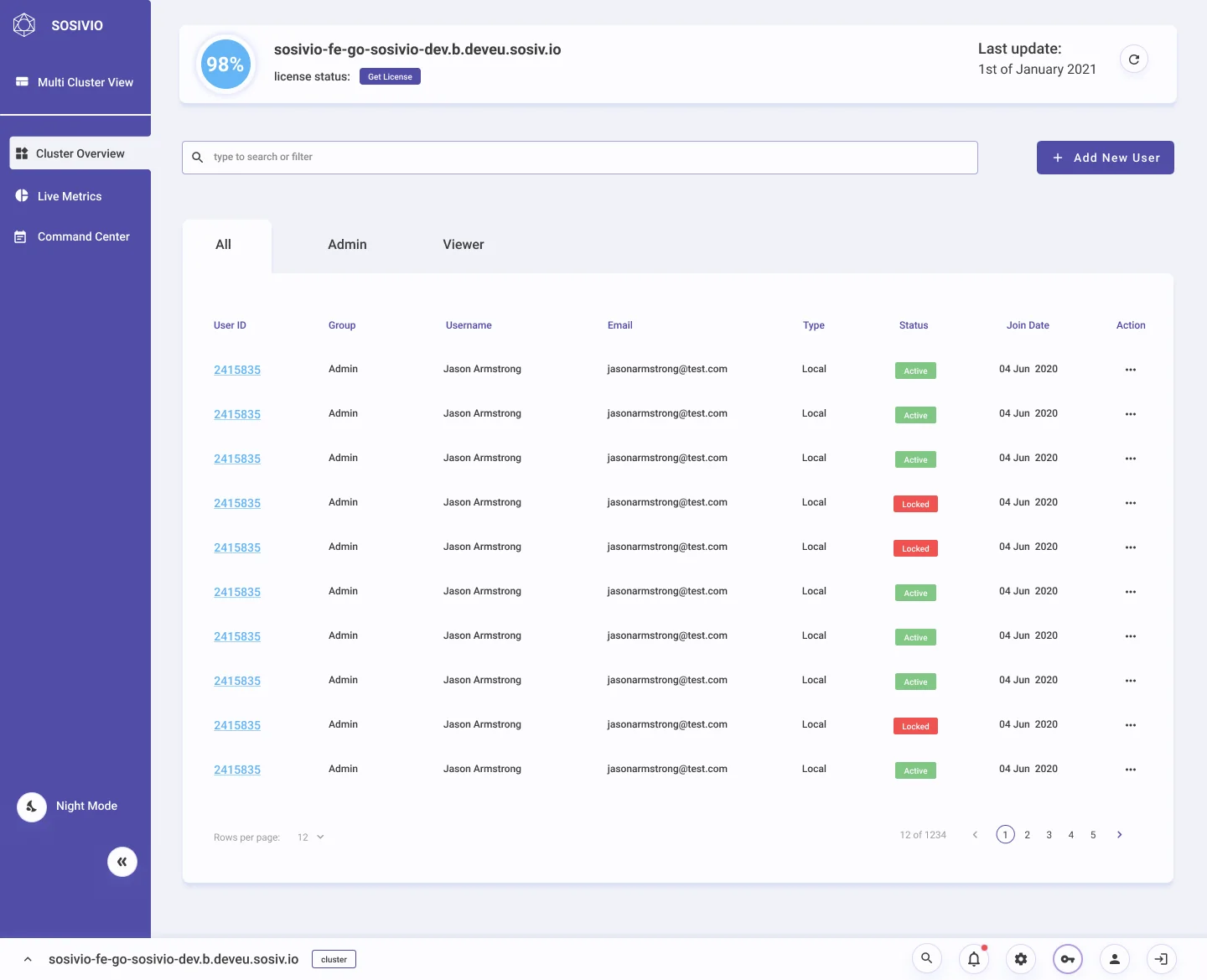The image size is (1207, 980).
Task: Select the All tab
Action: [x=226, y=246]
